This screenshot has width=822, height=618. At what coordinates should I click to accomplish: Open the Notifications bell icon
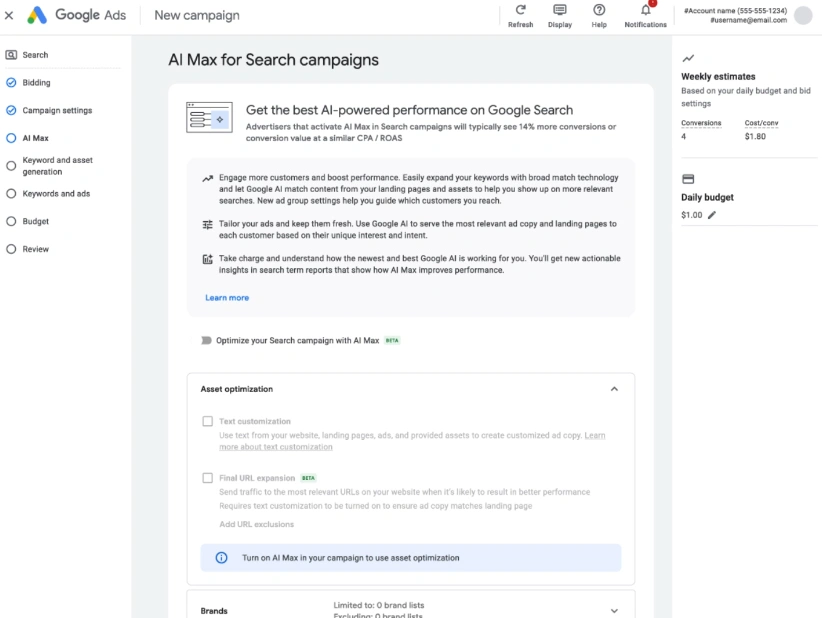point(645,10)
